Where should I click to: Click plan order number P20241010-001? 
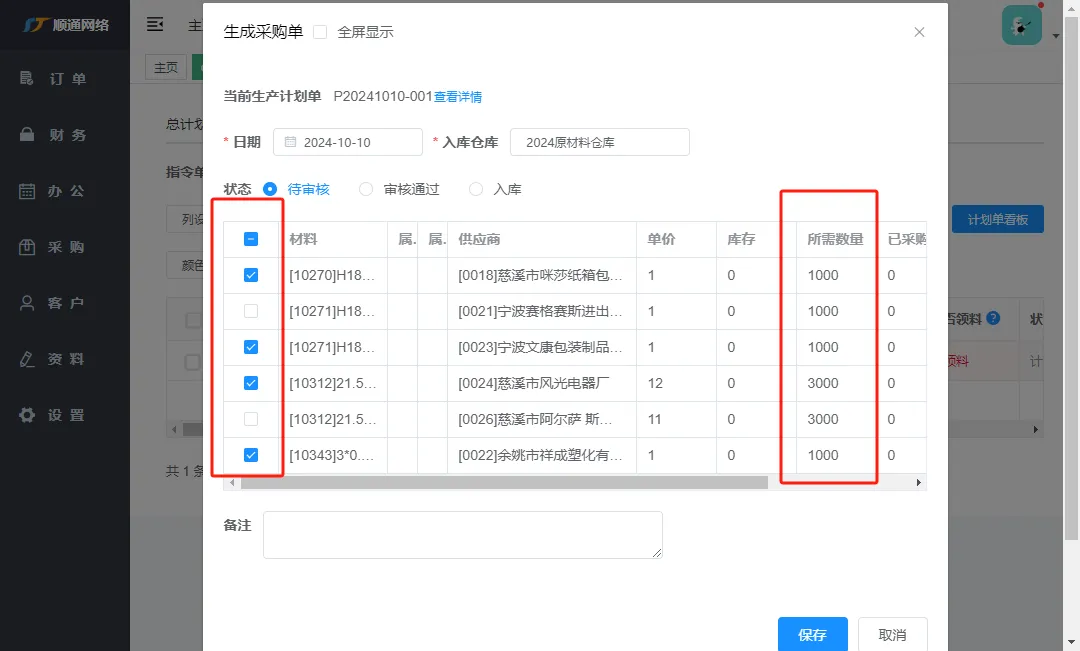[383, 96]
